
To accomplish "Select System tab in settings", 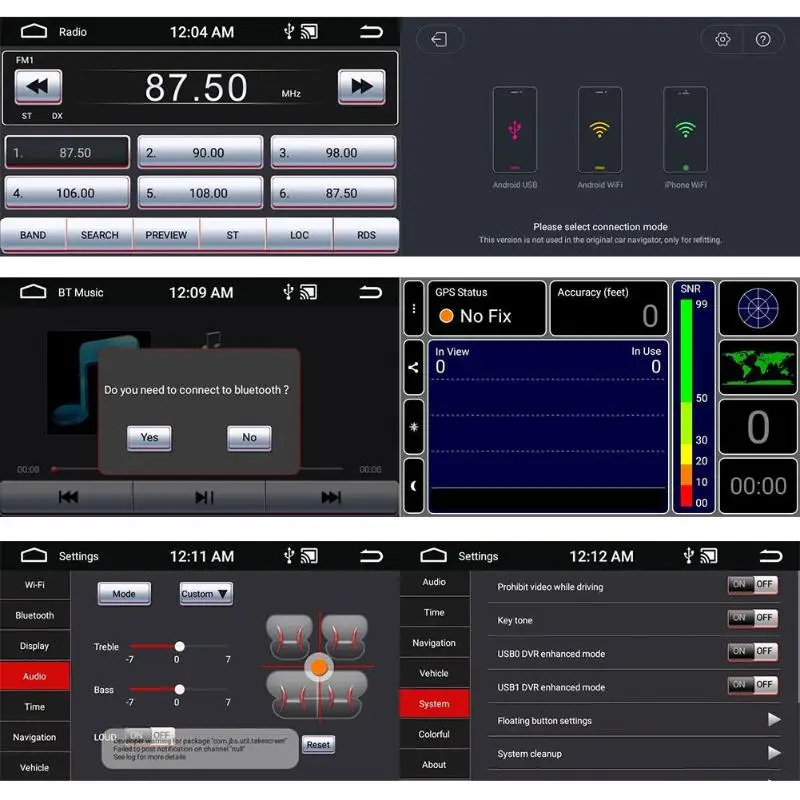I will pyautogui.click(x=434, y=704).
